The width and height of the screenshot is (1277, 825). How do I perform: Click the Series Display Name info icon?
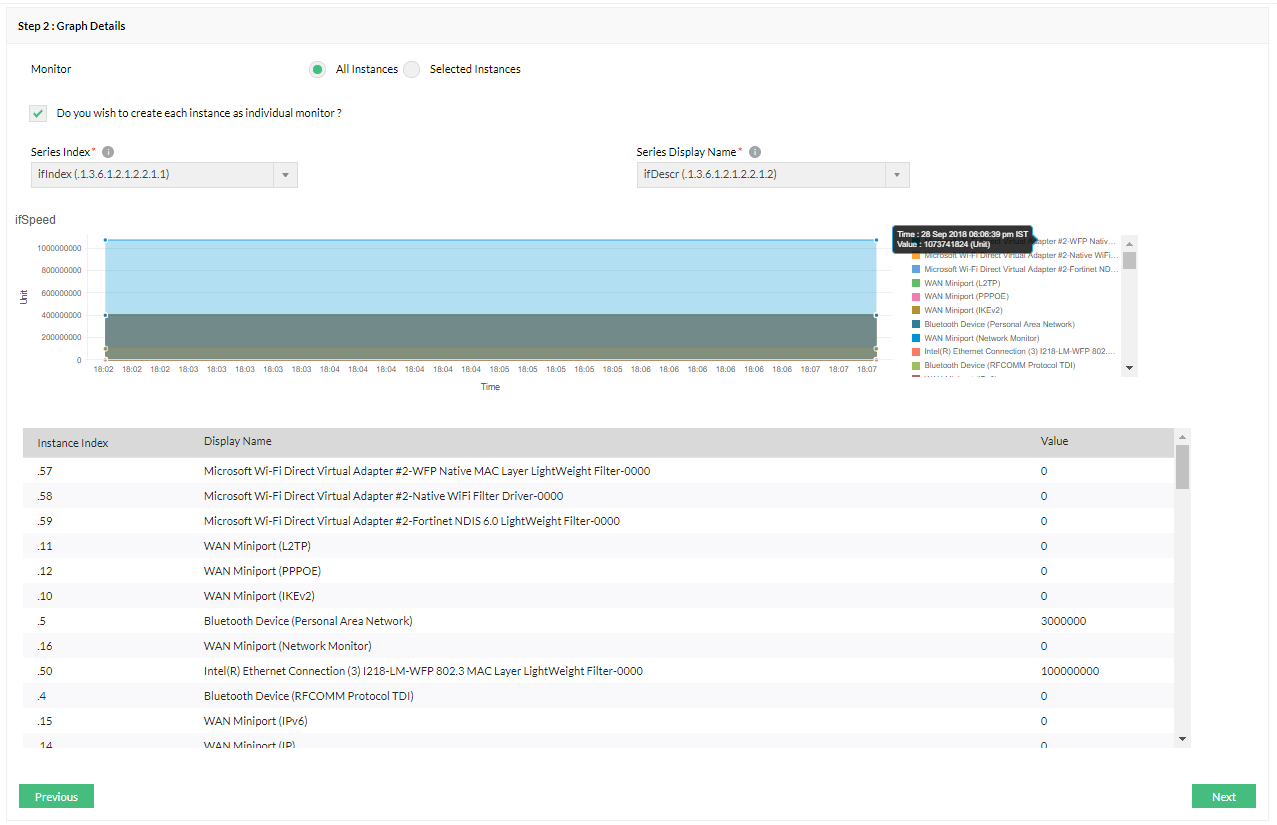pyautogui.click(x=755, y=152)
